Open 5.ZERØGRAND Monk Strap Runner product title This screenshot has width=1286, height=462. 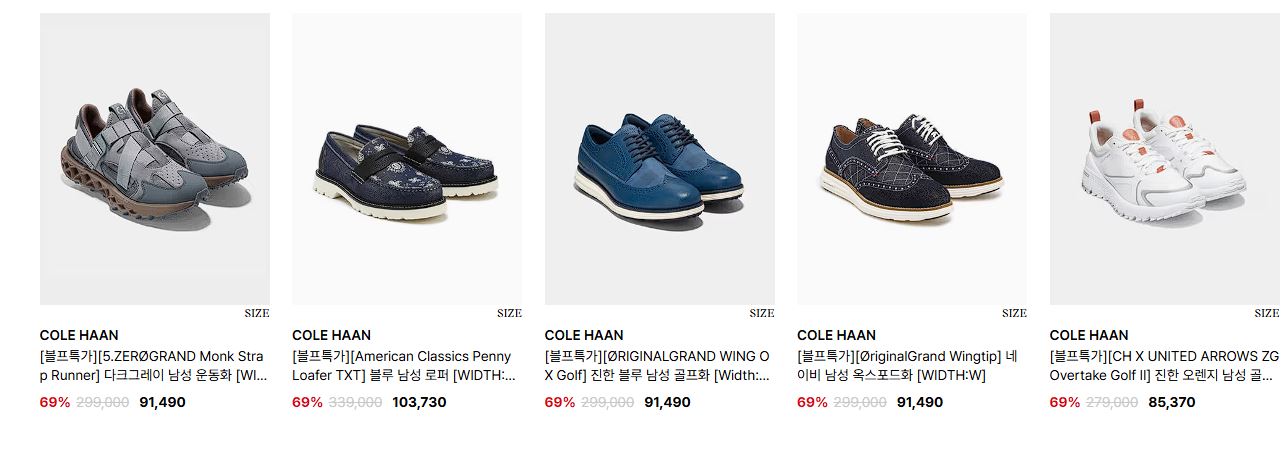(154, 366)
